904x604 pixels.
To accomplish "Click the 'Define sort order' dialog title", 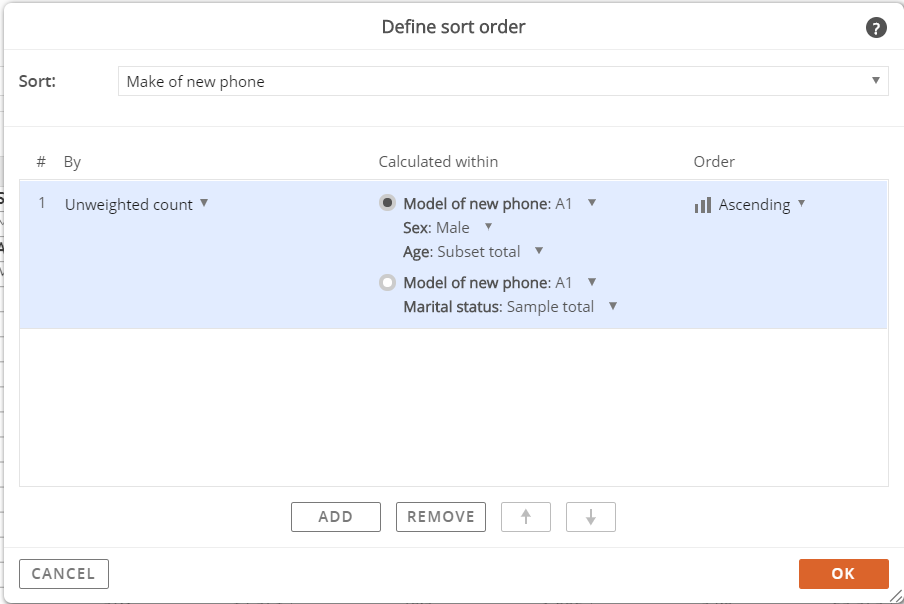I will (x=454, y=27).
